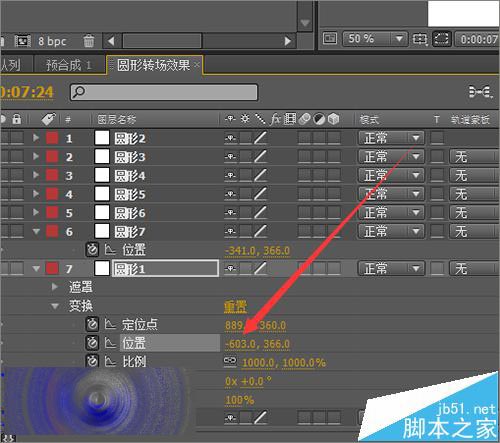This screenshot has height=443, width=500.
Task: Click the collapse transformations sun header icon
Action: click(245, 119)
